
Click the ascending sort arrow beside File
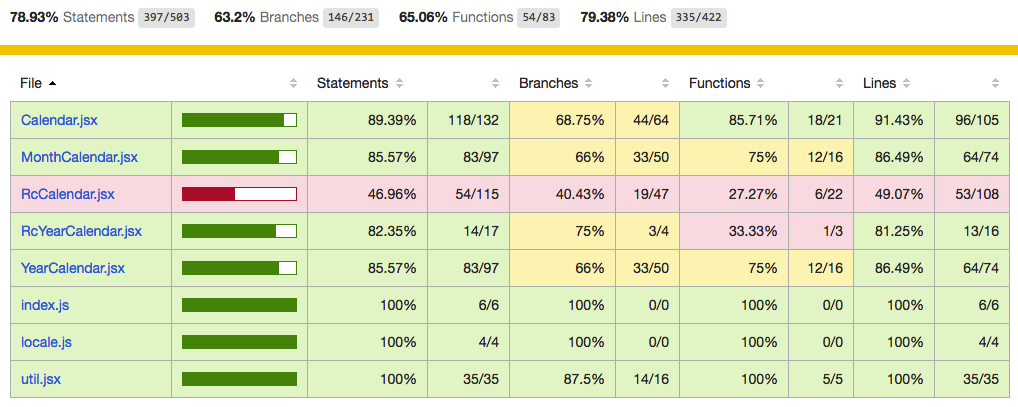52,83
